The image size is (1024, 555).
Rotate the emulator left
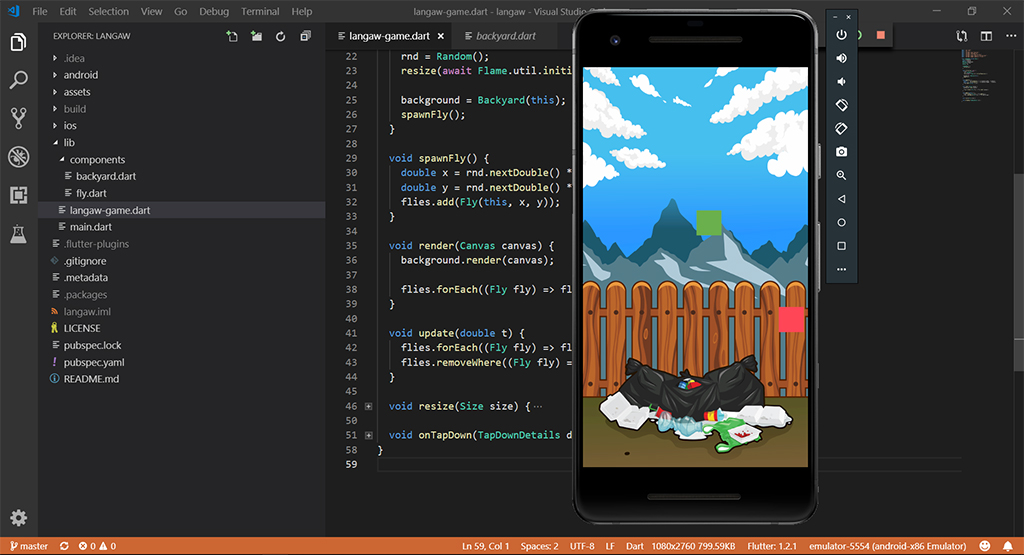pos(841,105)
